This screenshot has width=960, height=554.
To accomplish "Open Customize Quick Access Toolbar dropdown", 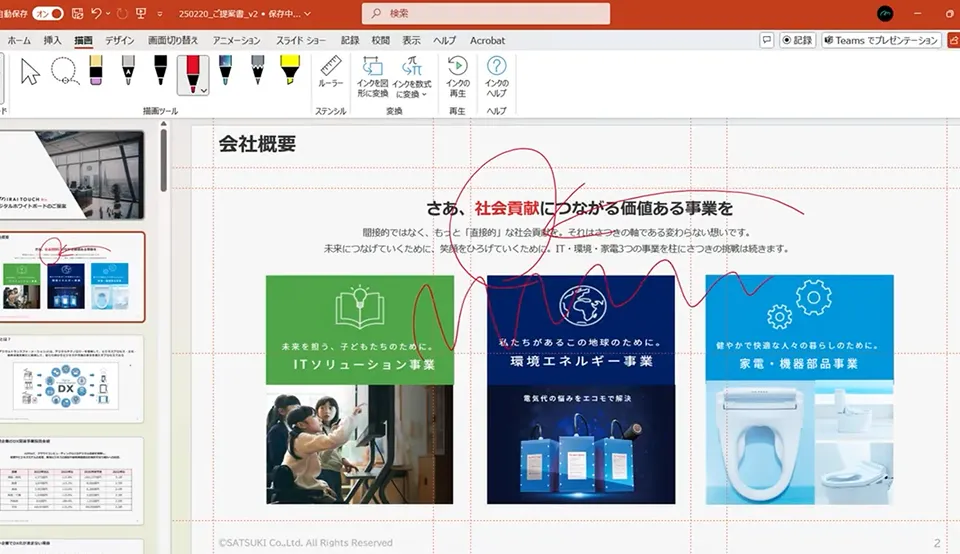I will click(x=160, y=13).
